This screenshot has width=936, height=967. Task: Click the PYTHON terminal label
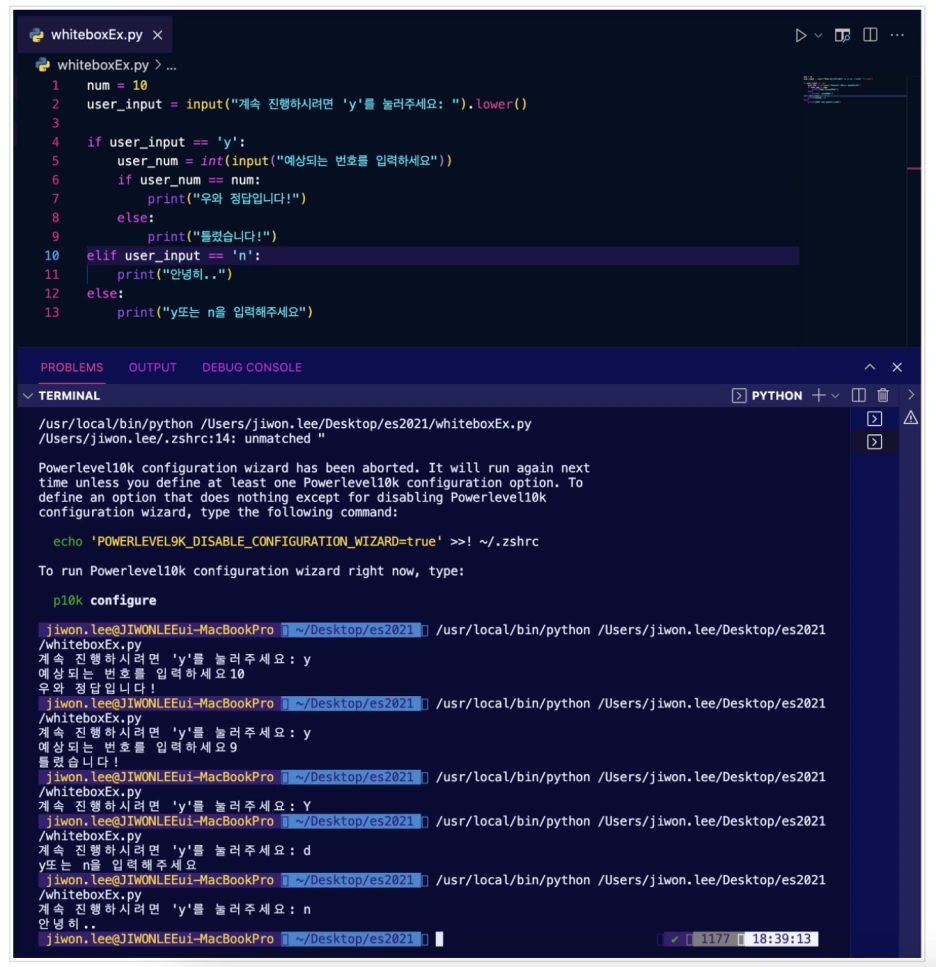click(x=776, y=396)
